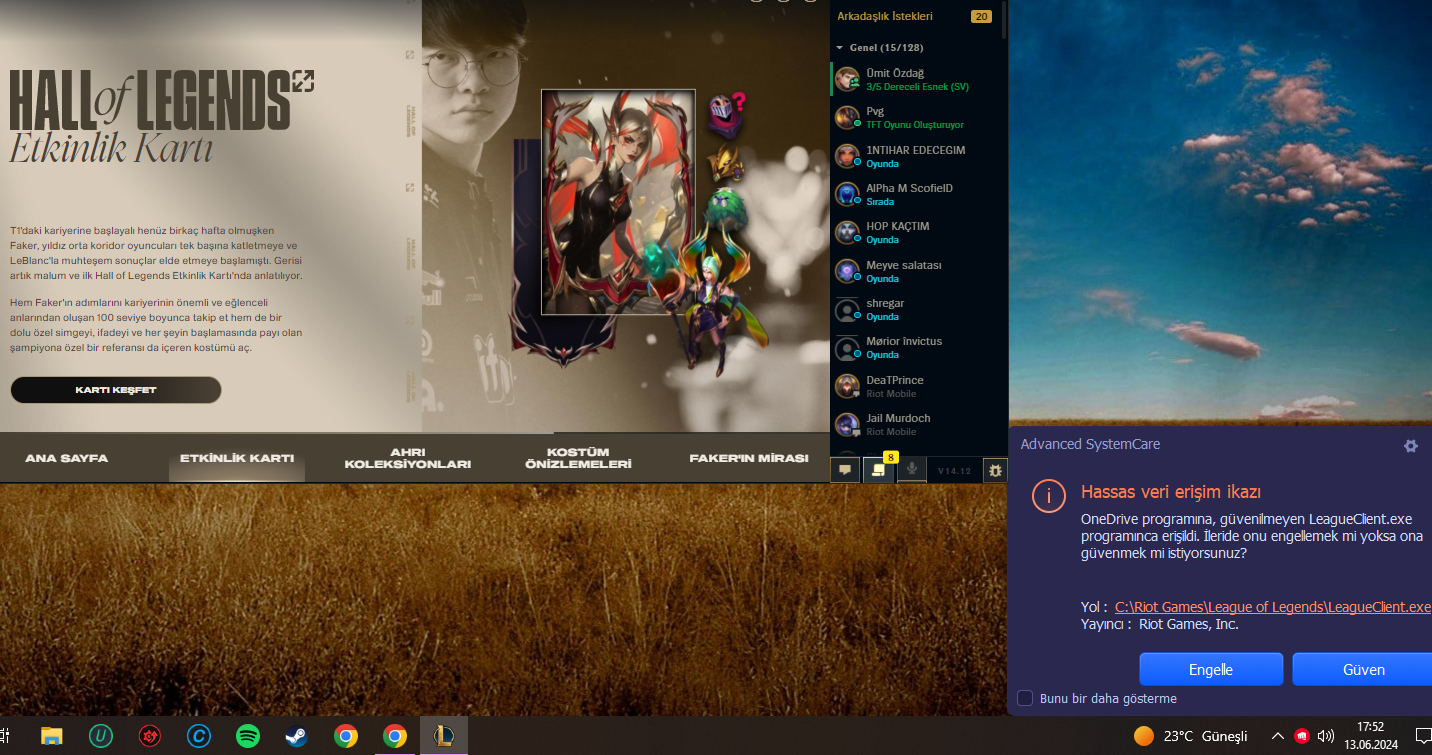Image resolution: width=1432 pixels, height=755 pixels.
Task: Open the League chat window icon
Action: (845, 469)
